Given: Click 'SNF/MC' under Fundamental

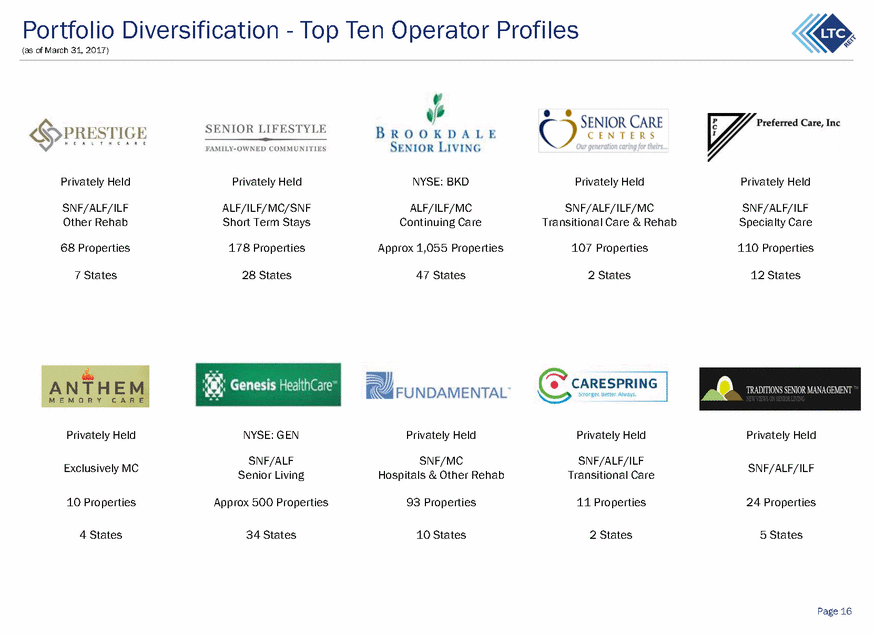Looking at the screenshot, I should point(441,461).
